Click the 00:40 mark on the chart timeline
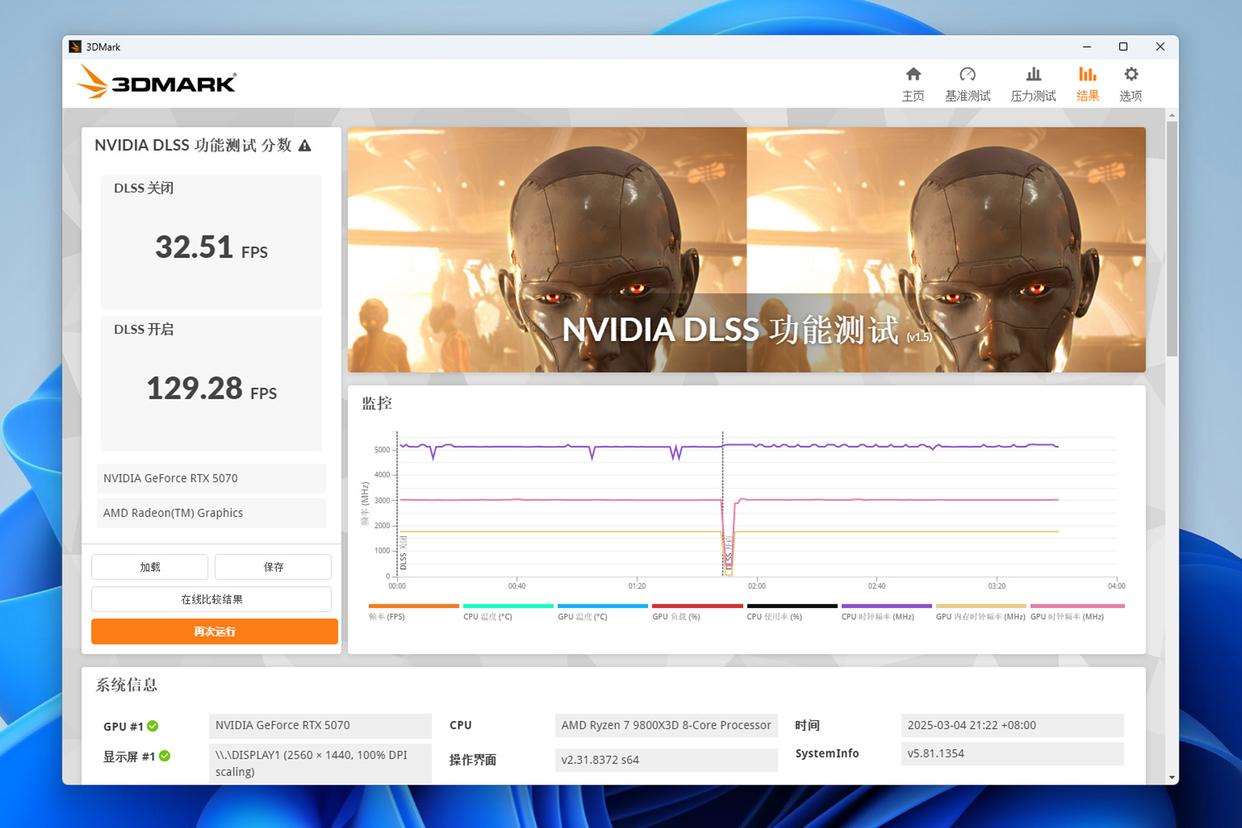The image size is (1242, 828). pyautogui.click(x=517, y=586)
